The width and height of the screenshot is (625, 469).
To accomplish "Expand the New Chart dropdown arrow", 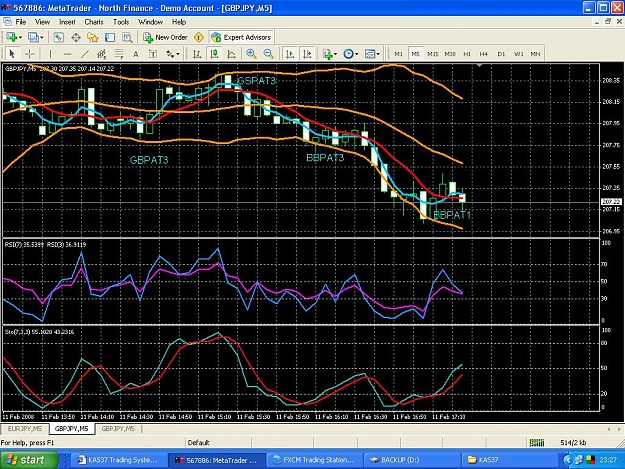I will 20,37.
